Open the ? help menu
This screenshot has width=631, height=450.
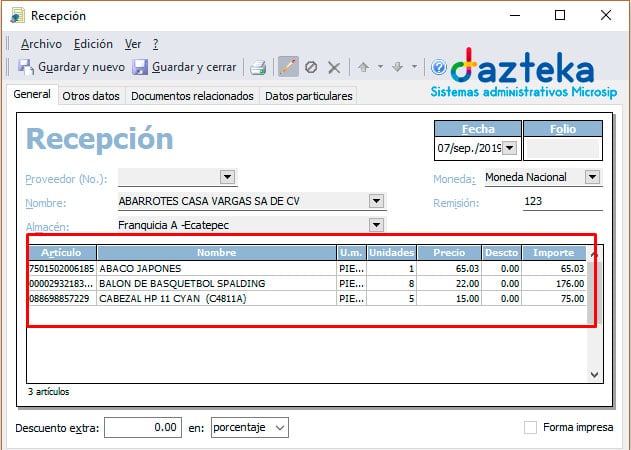click(x=156, y=44)
